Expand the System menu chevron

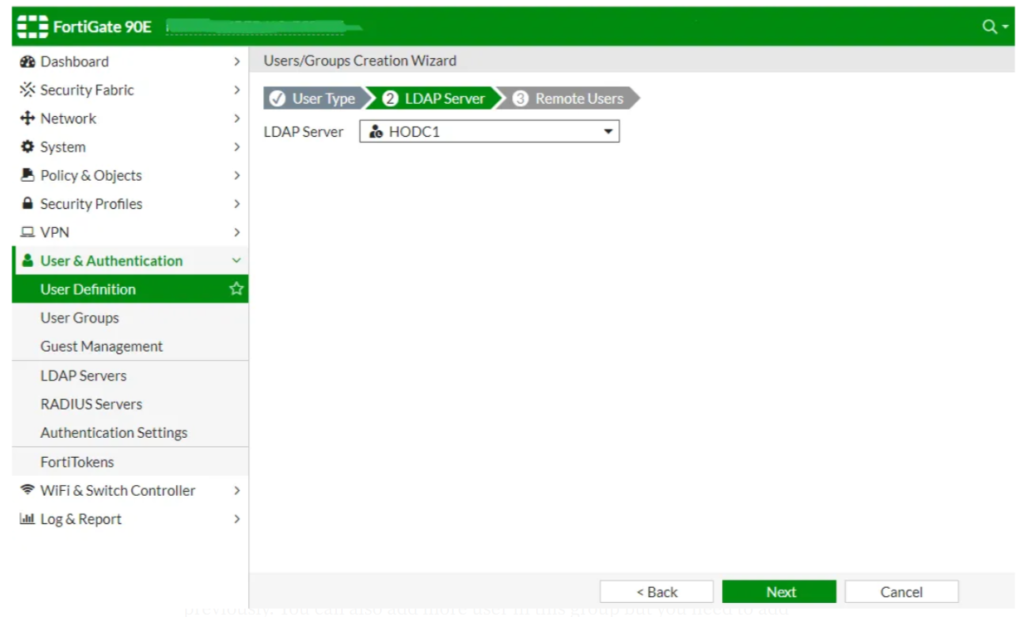pyautogui.click(x=236, y=146)
